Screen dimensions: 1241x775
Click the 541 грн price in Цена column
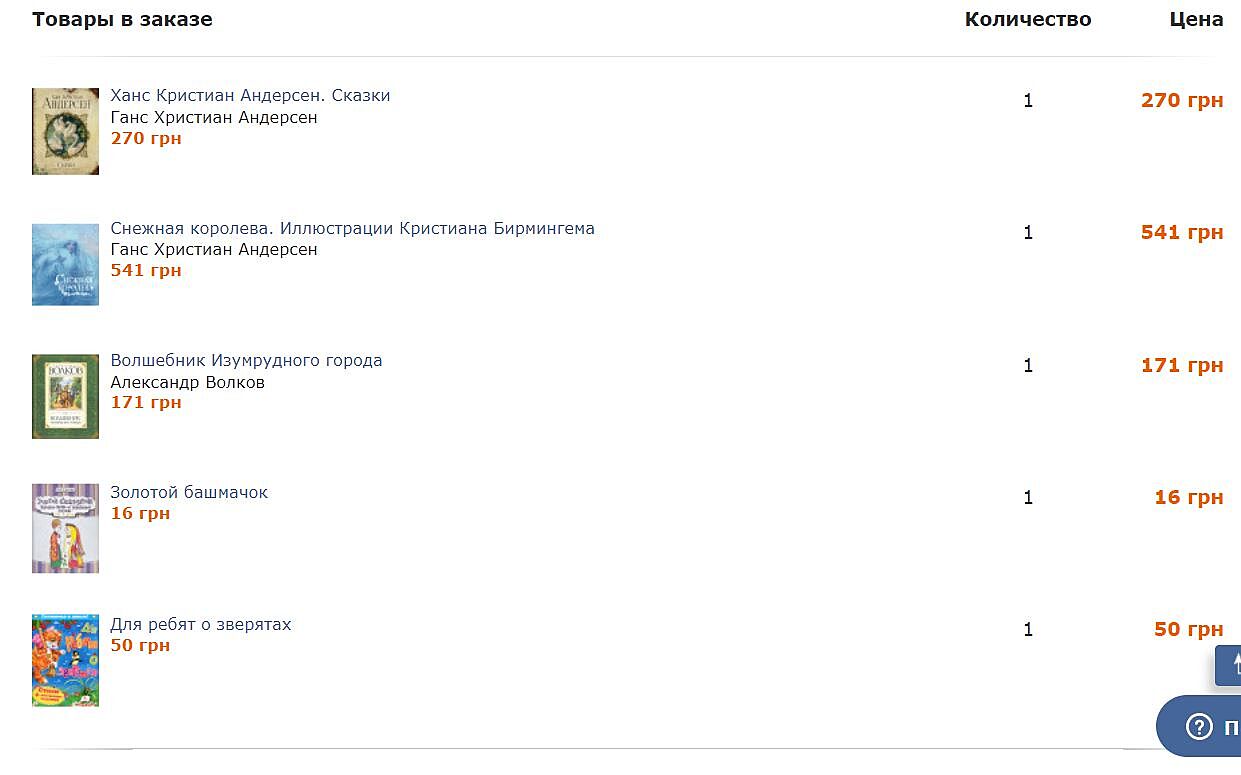(x=1181, y=232)
